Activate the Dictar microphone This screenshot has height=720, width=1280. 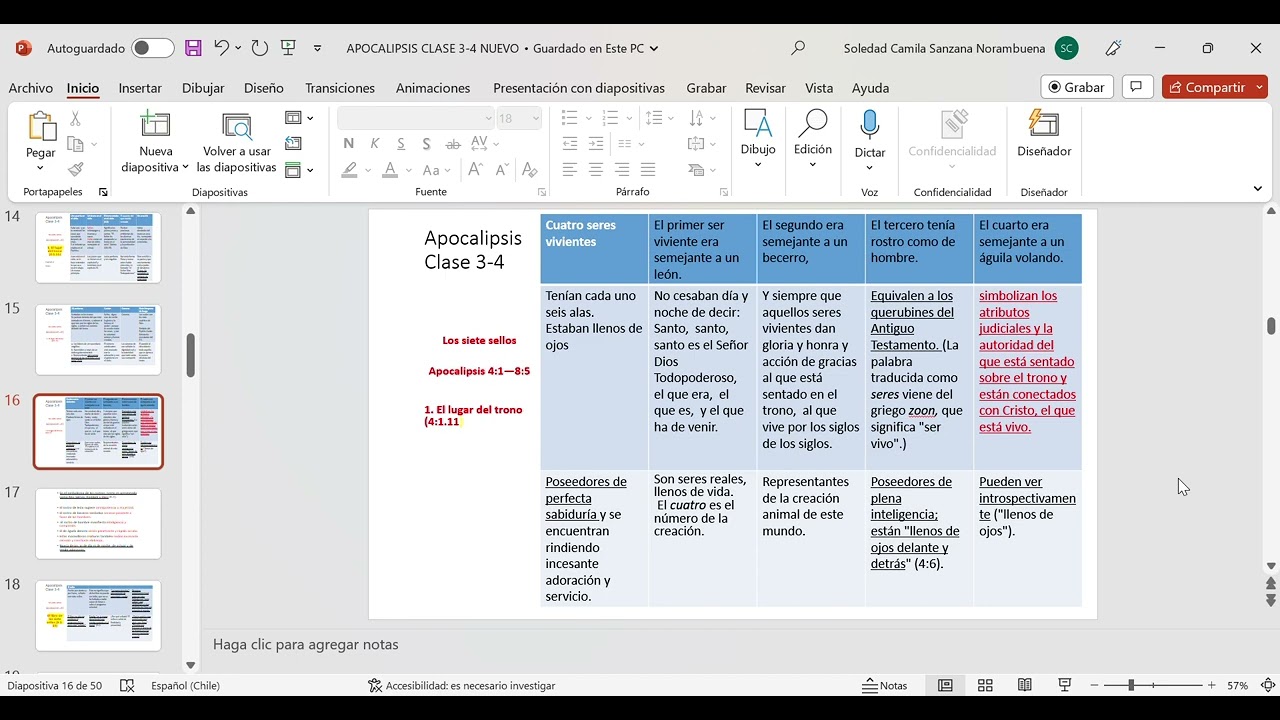click(x=869, y=135)
